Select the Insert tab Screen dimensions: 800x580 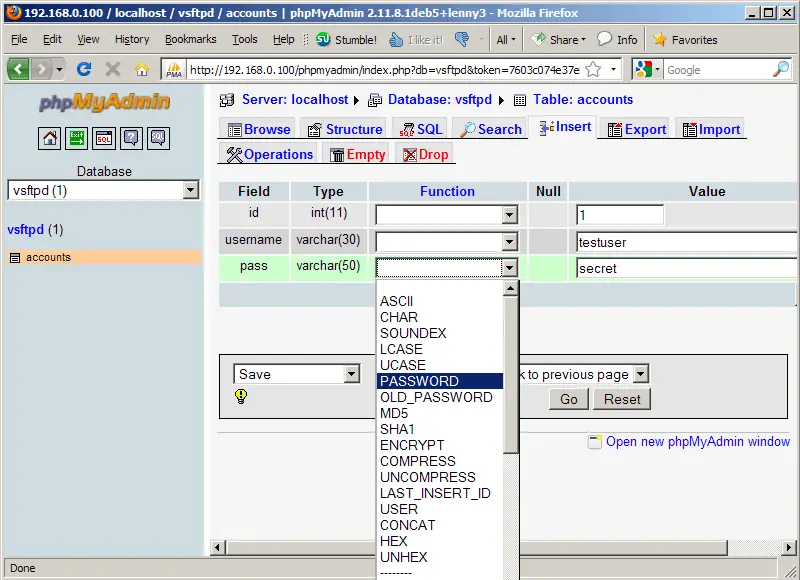(x=565, y=127)
